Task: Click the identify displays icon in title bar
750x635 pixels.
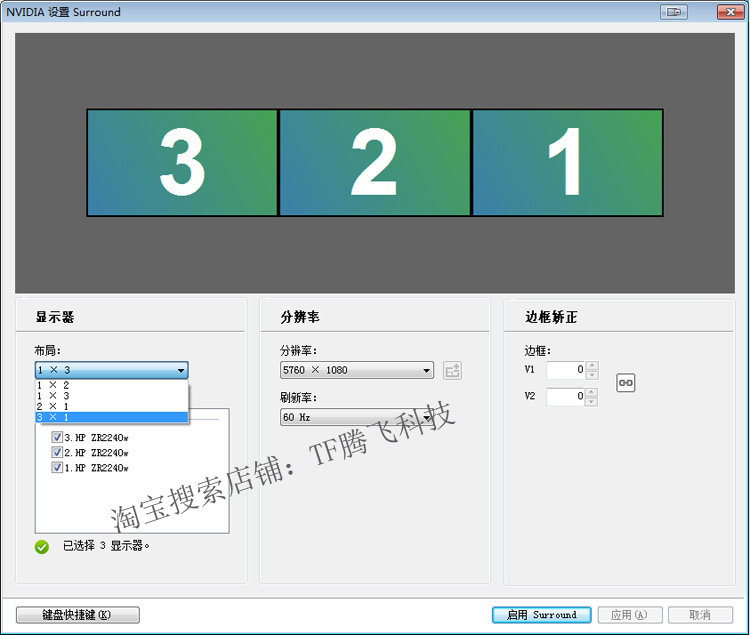Action: click(x=673, y=12)
